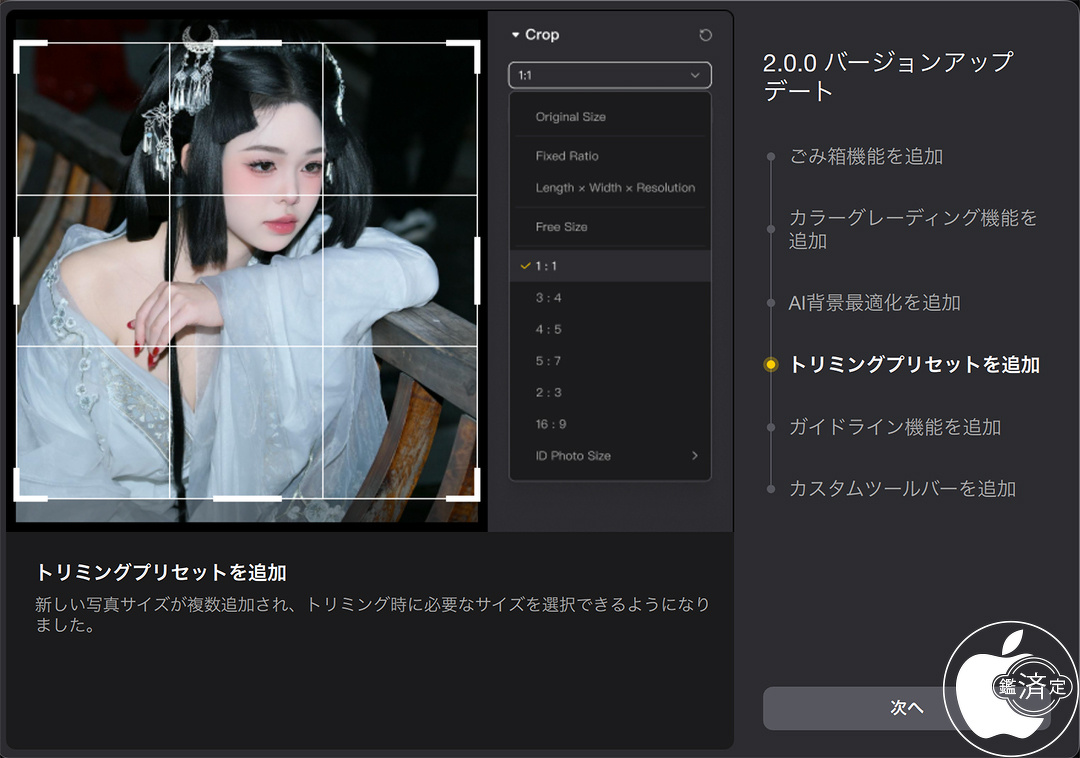Choose the 16:9 crop preset
The height and width of the screenshot is (758, 1080).
550,424
